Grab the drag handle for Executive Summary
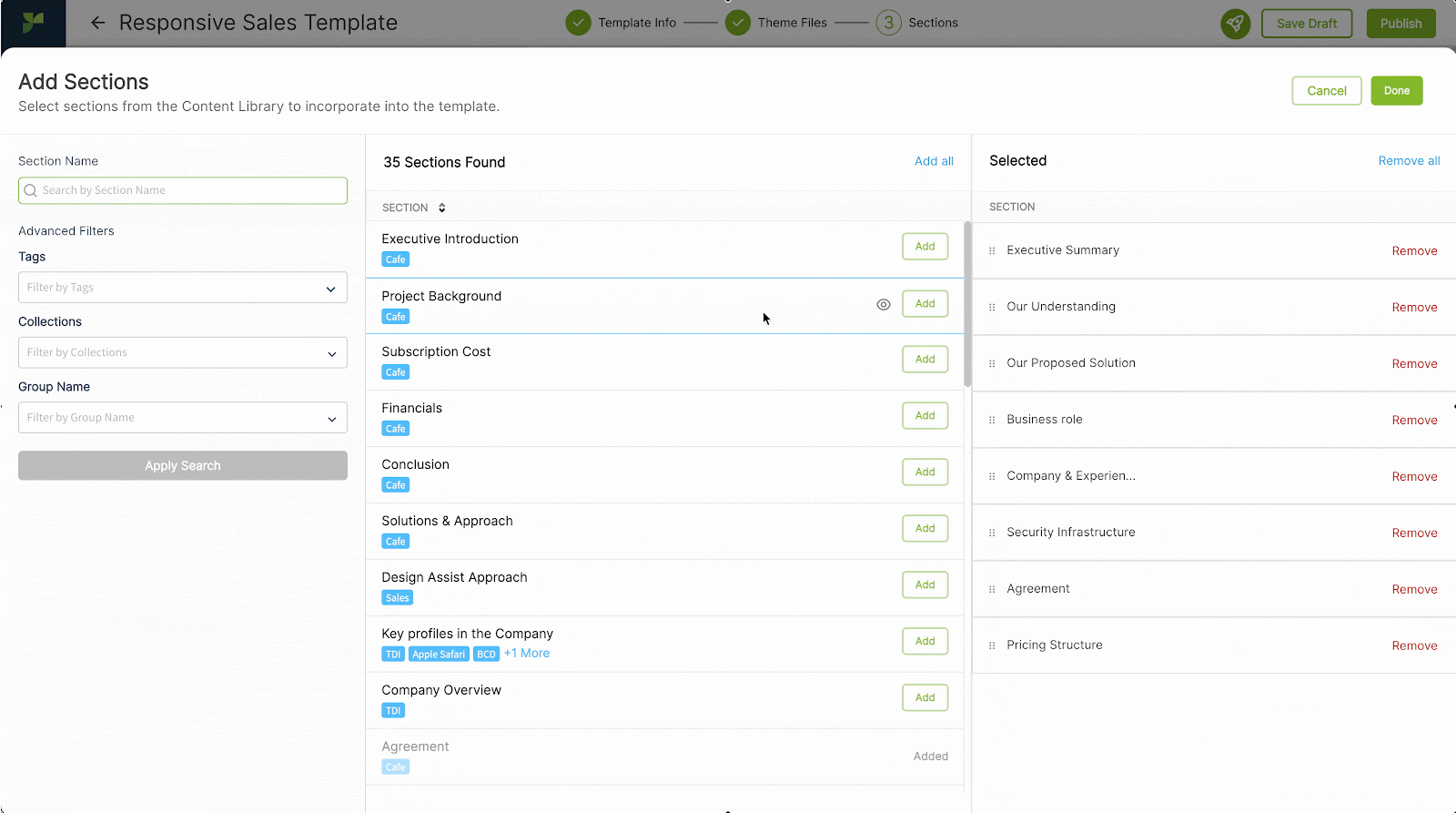This screenshot has height=813, width=1456. tap(992, 250)
